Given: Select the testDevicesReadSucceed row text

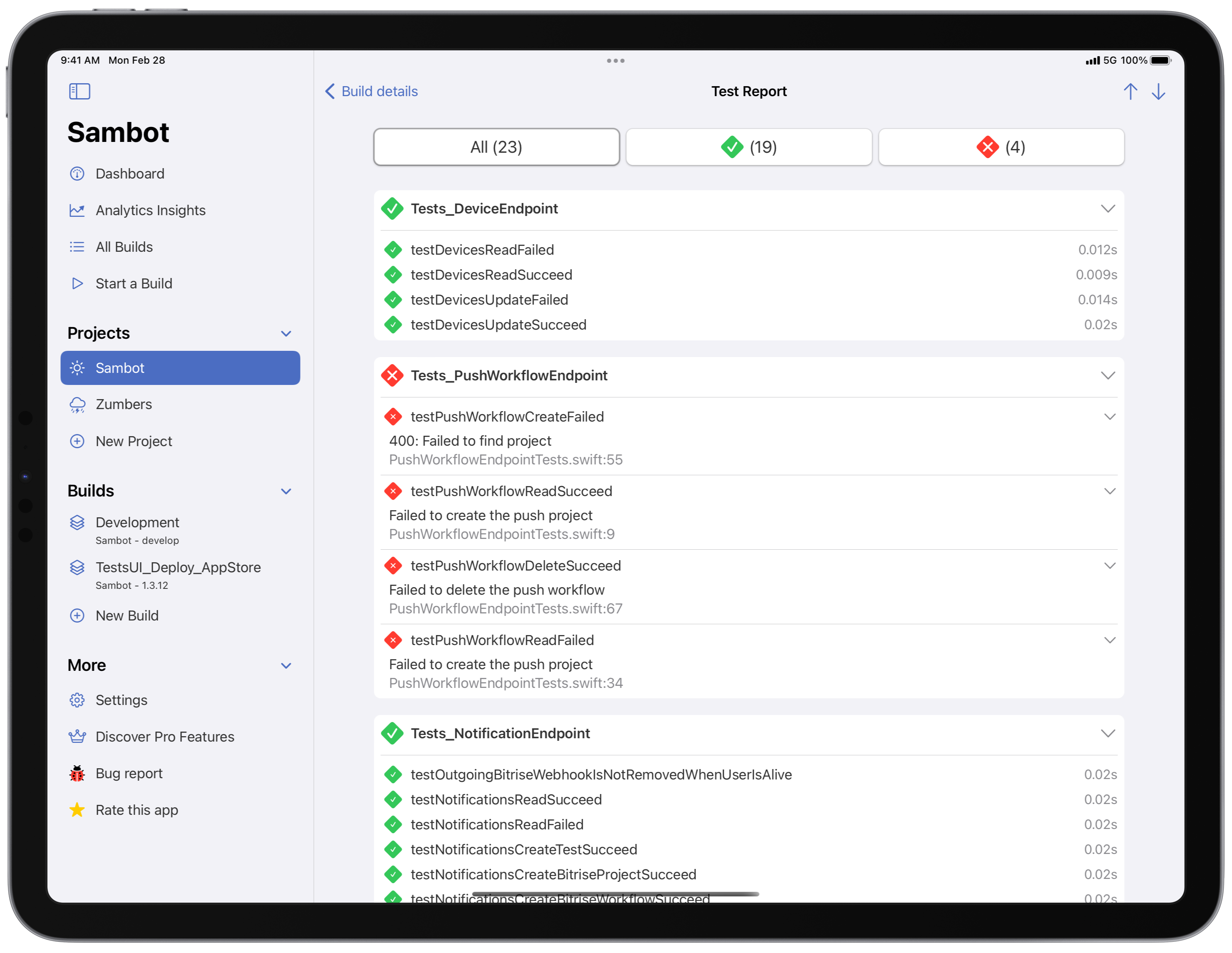Looking at the screenshot, I should (491, 275).
